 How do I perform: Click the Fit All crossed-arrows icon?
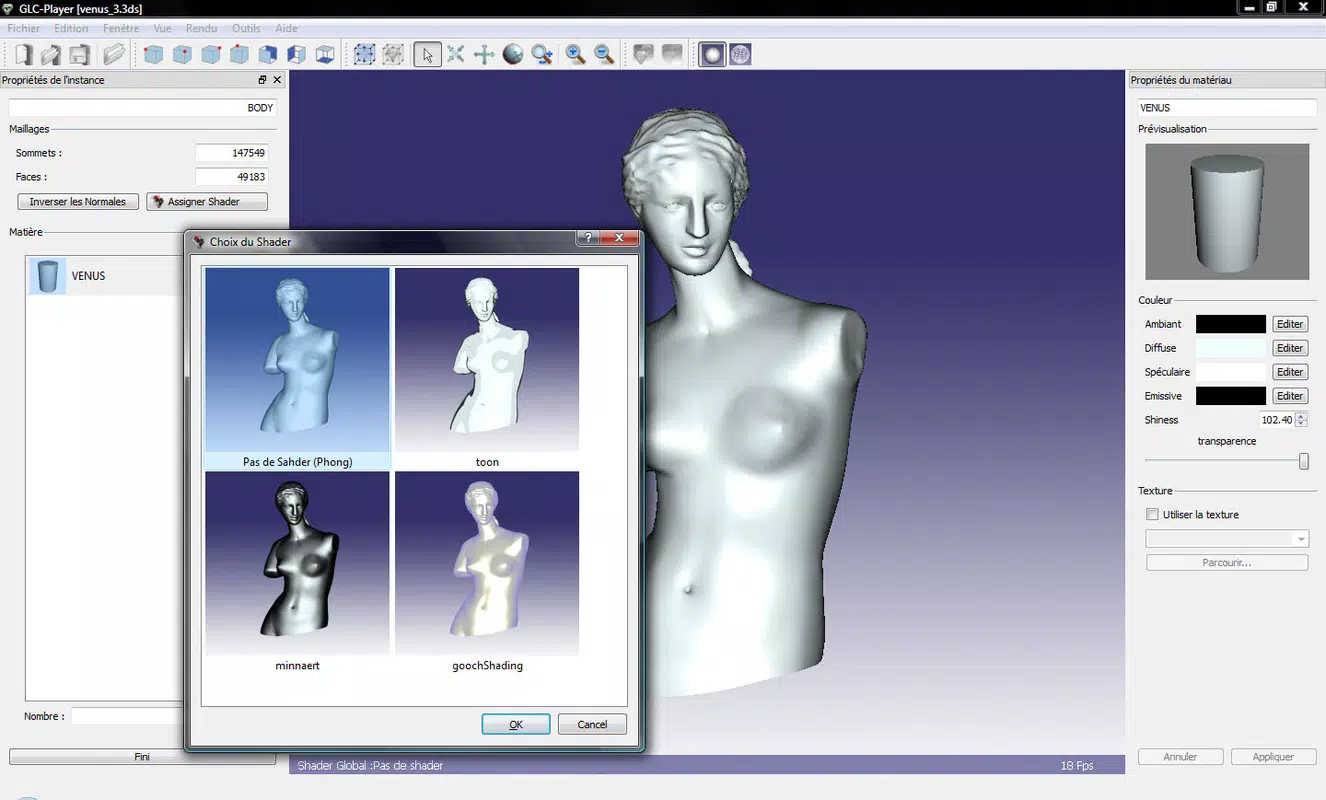[x=456, y=55]
